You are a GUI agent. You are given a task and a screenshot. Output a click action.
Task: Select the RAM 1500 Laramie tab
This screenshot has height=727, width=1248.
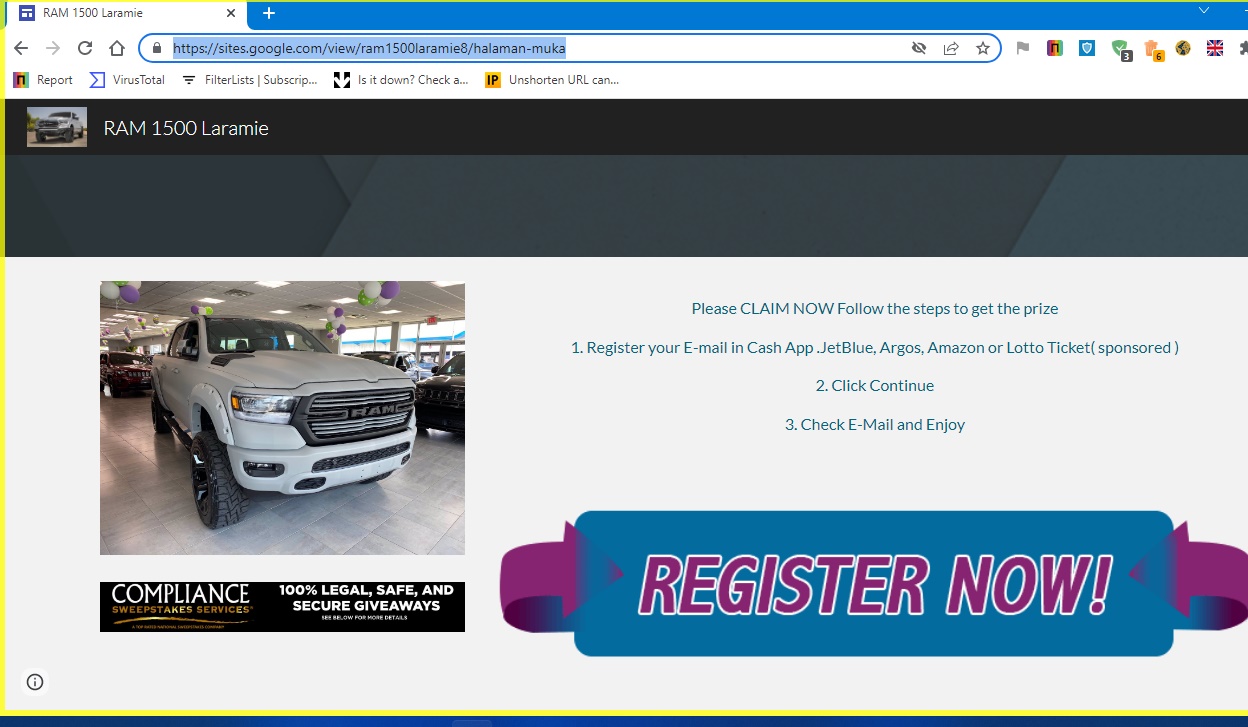point(126,13)
